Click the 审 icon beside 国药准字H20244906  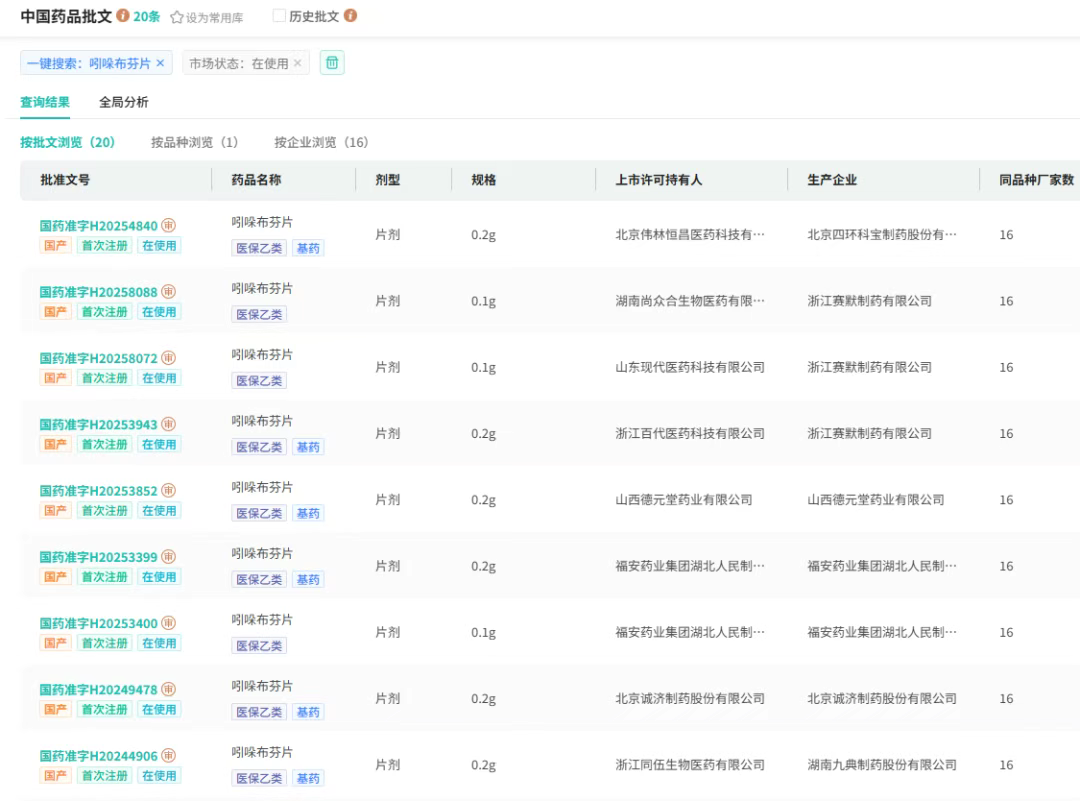[169, 755]
